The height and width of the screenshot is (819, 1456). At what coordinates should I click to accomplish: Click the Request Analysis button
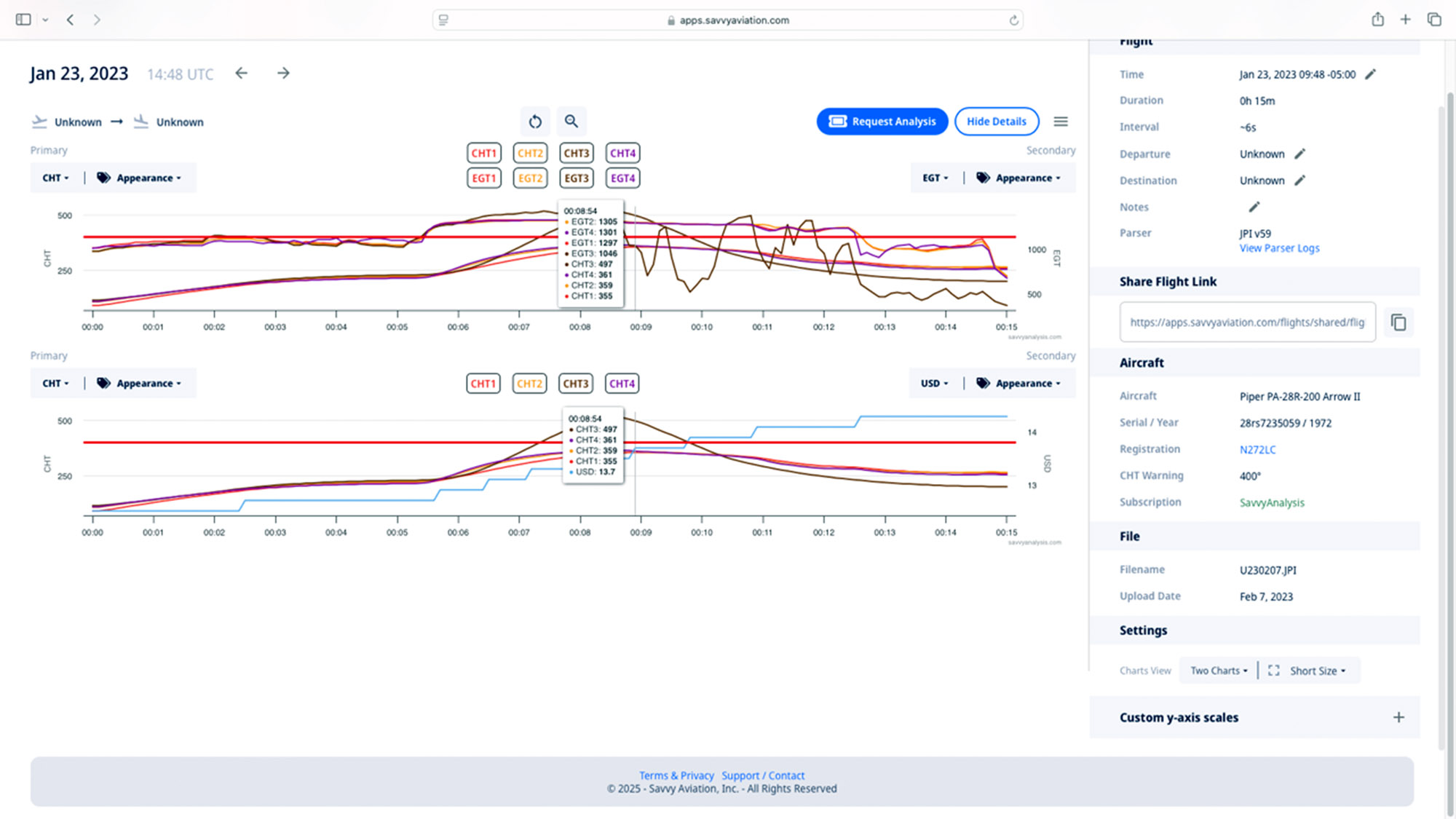pyautogui.click(x=882, y=122)
